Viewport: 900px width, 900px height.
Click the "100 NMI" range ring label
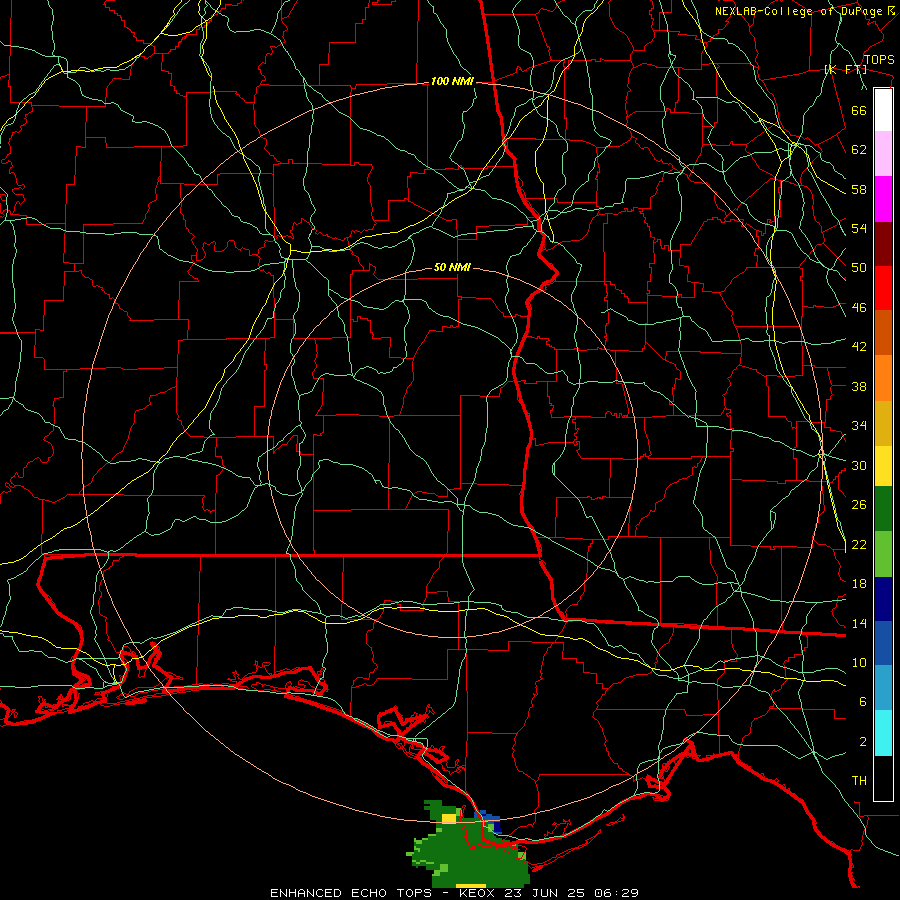(452, 82)
